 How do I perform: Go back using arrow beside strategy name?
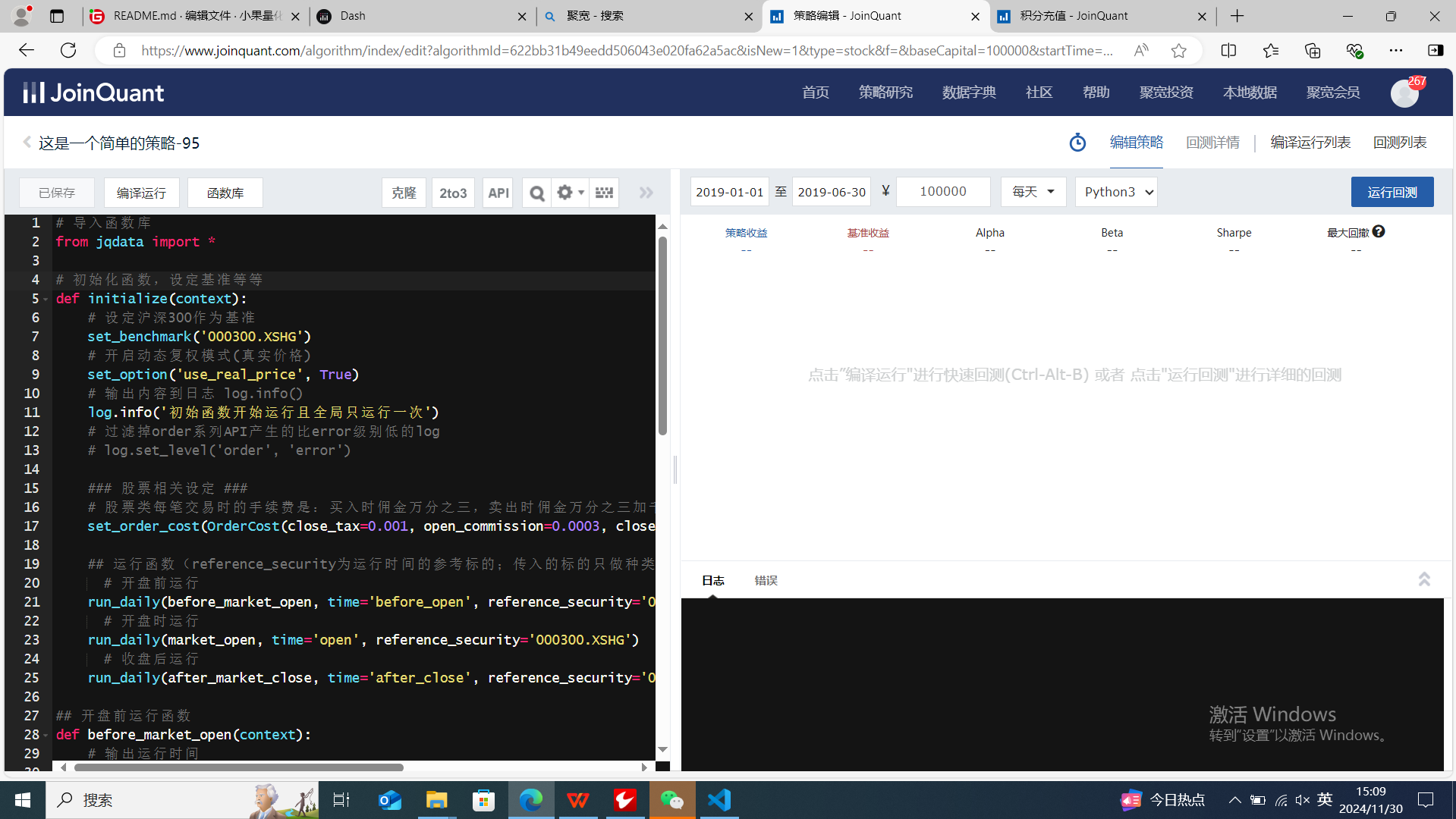coord(27,143)
